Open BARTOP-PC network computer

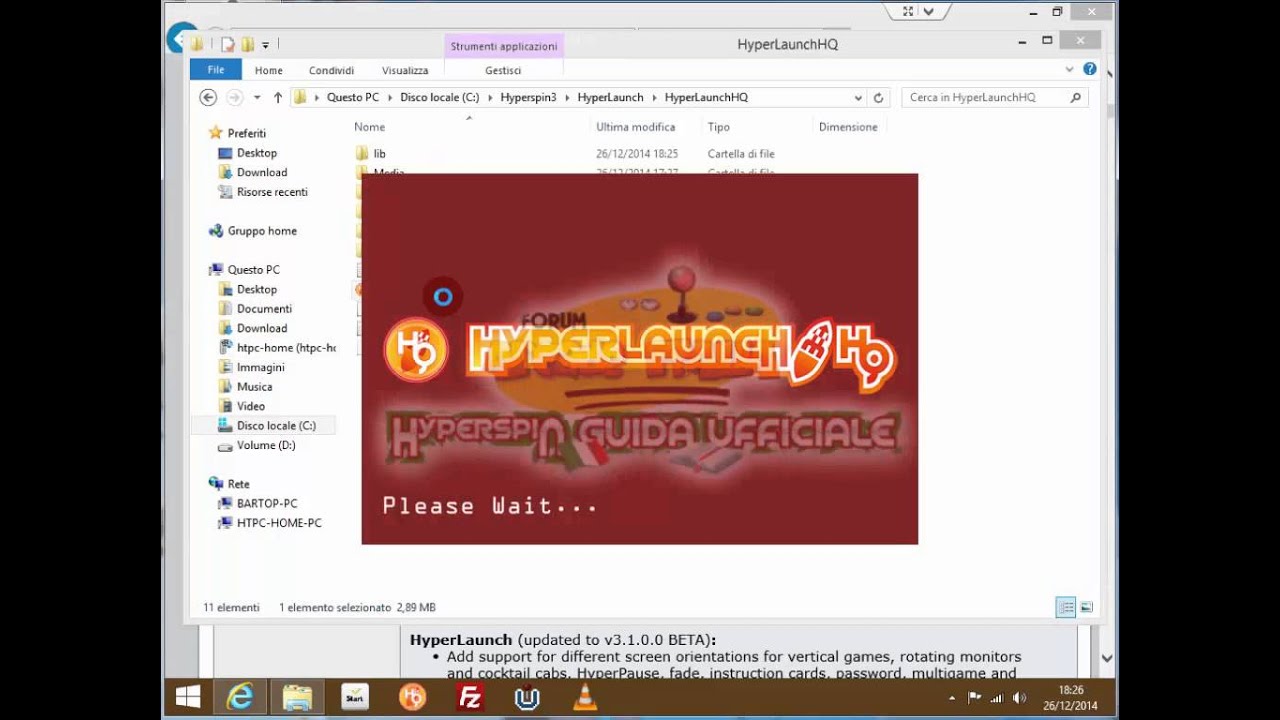click(267, 503)
